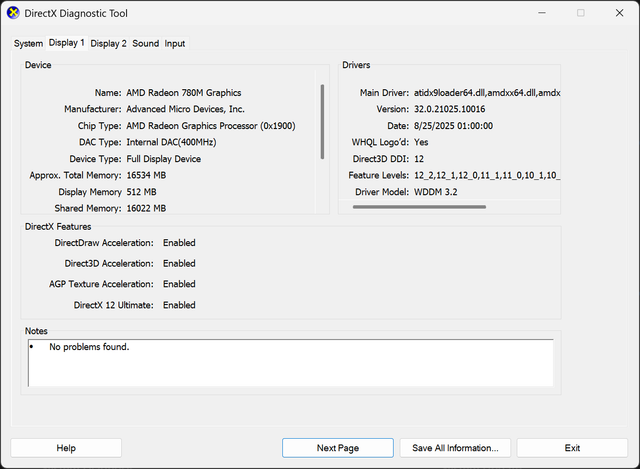
Task: Click the Main Driver atidx9loader64.dll value
Action: [487, 93]
